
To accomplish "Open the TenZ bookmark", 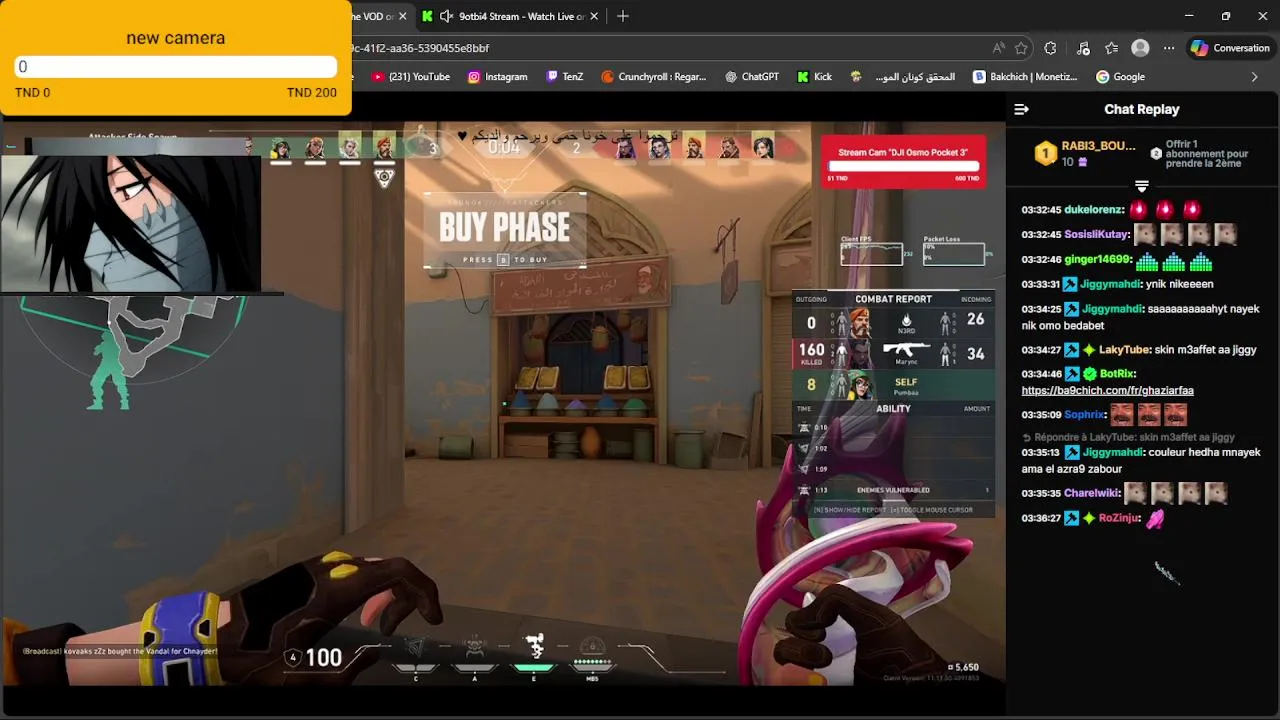I will (x=564, y=77).
